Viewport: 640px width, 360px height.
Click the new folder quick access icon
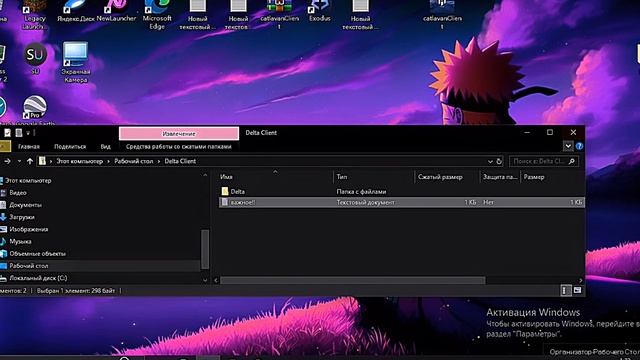19,133
